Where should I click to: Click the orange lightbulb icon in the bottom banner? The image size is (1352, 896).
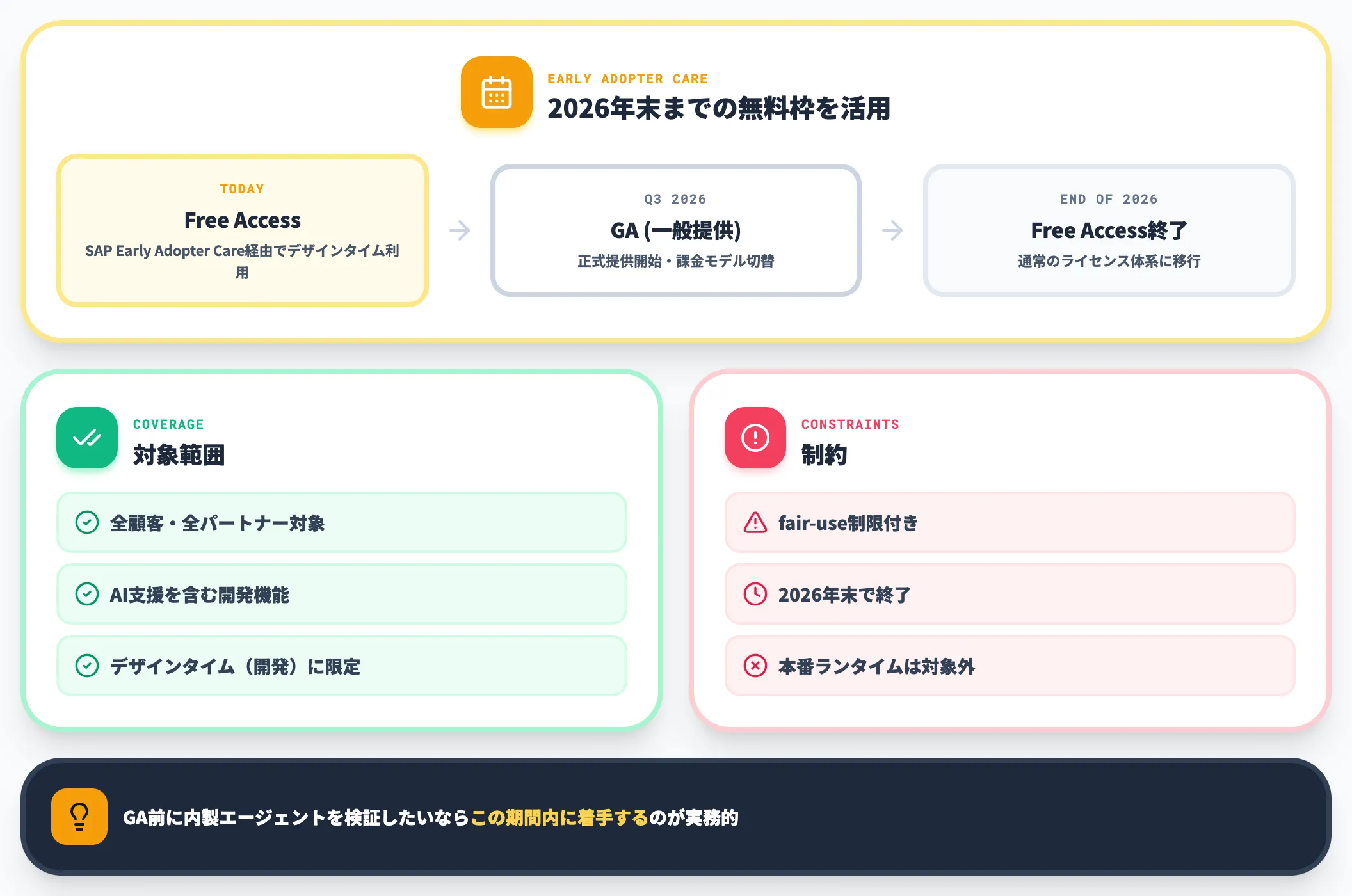click(x=79, y=817)
